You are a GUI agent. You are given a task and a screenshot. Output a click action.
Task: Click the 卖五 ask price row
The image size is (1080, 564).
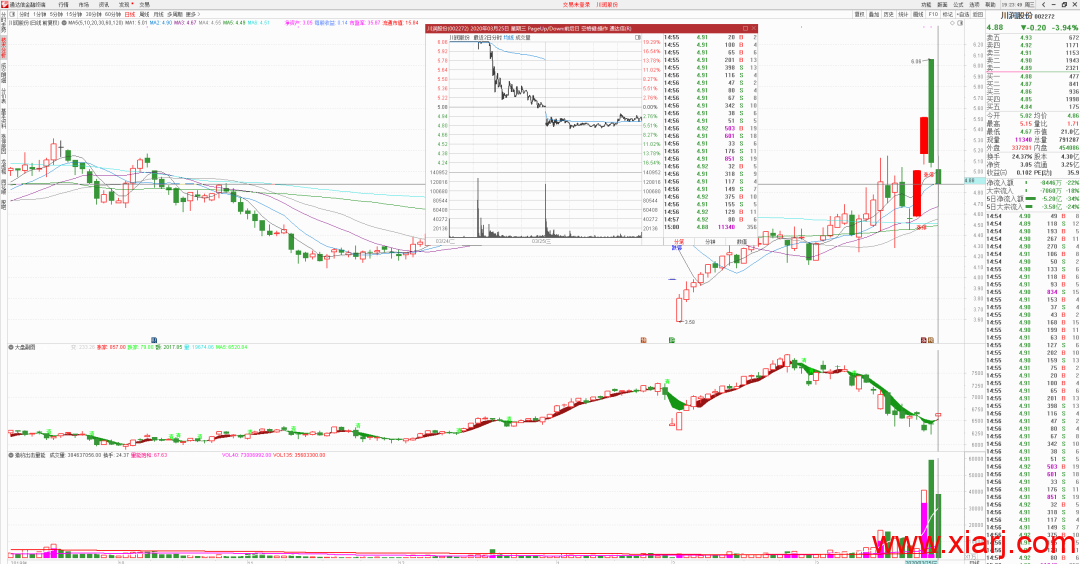(1032, 37)
